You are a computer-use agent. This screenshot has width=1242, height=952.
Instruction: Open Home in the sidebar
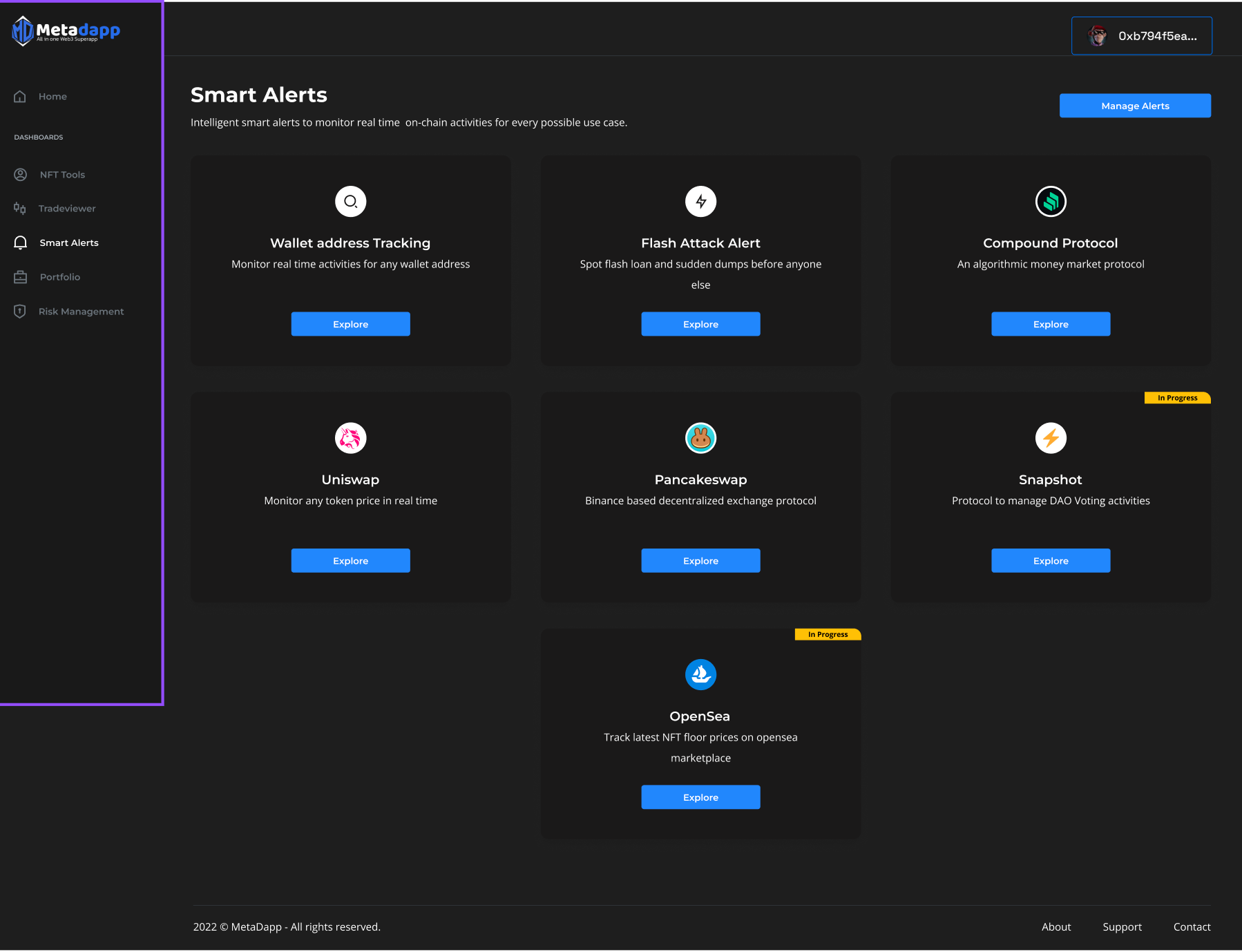(52, 97)
